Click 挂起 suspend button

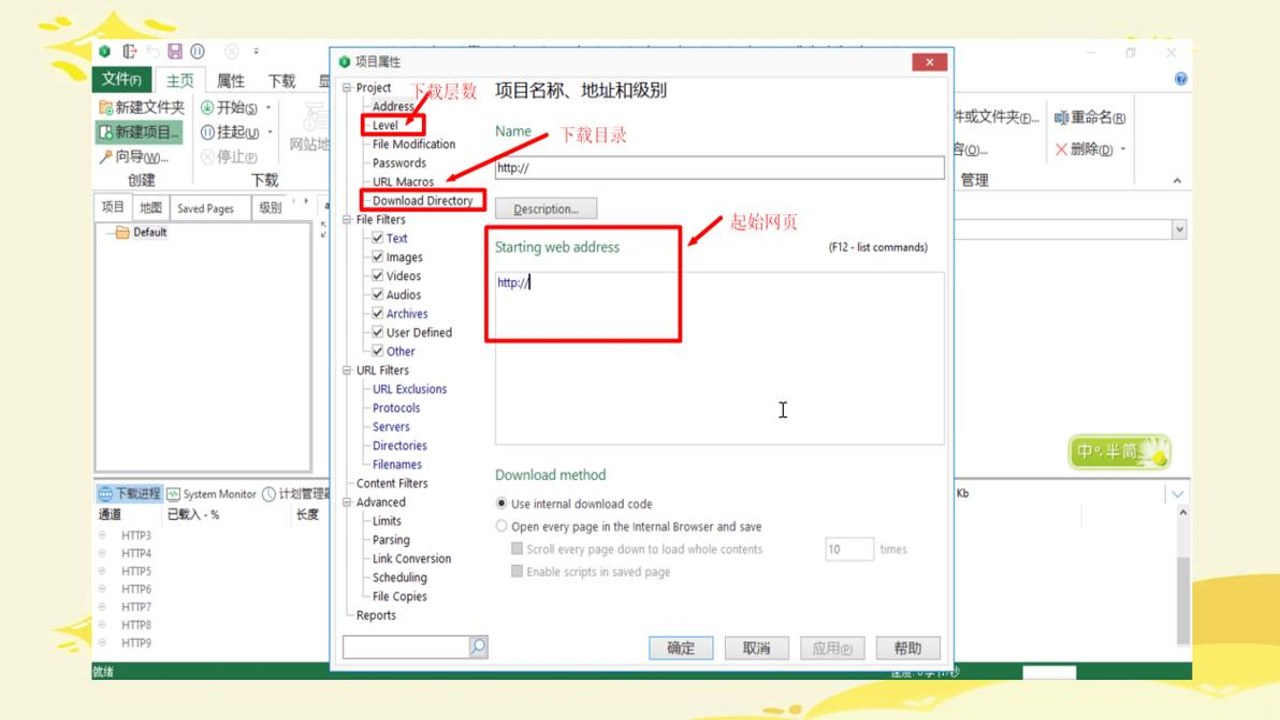point(229,132)
